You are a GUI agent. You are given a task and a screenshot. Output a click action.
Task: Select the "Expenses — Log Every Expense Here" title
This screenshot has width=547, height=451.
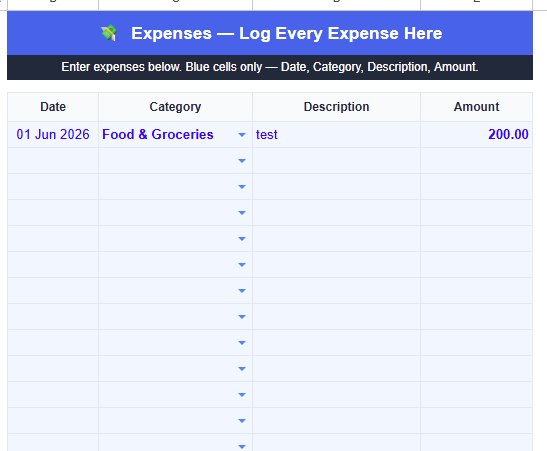coord(286,33)
